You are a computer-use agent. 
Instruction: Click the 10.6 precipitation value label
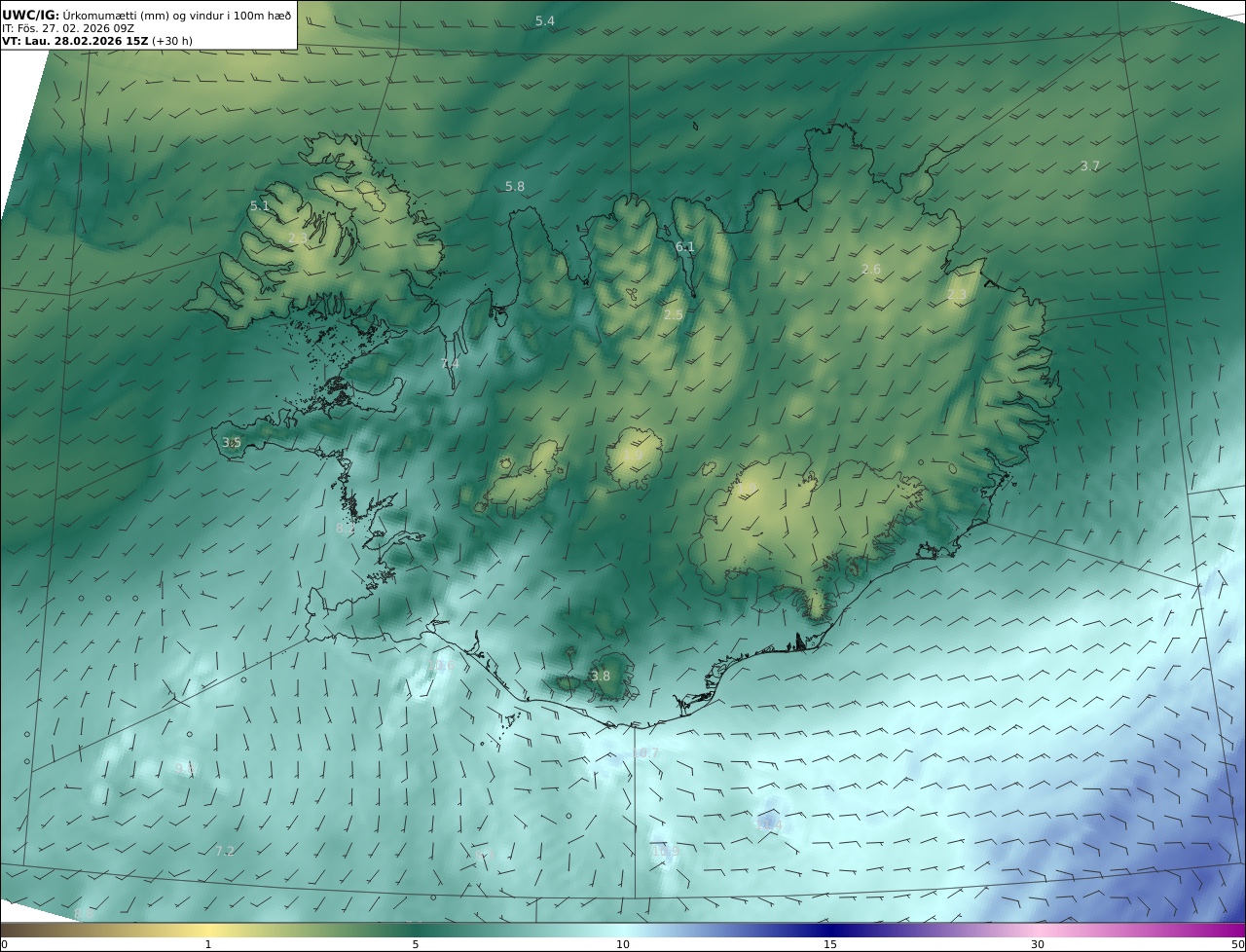441,666
